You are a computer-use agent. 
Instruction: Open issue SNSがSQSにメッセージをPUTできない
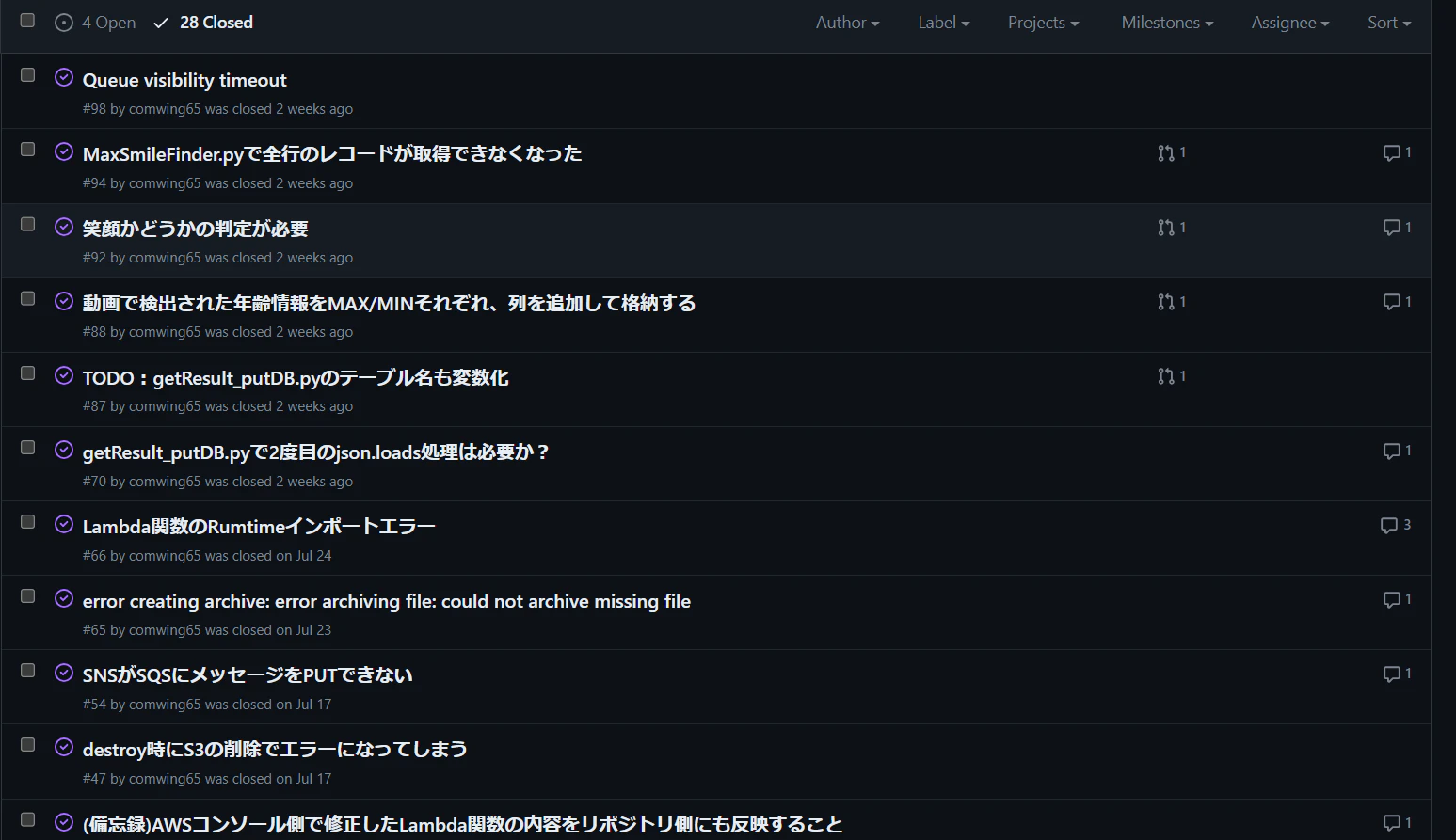pos(248,674)
